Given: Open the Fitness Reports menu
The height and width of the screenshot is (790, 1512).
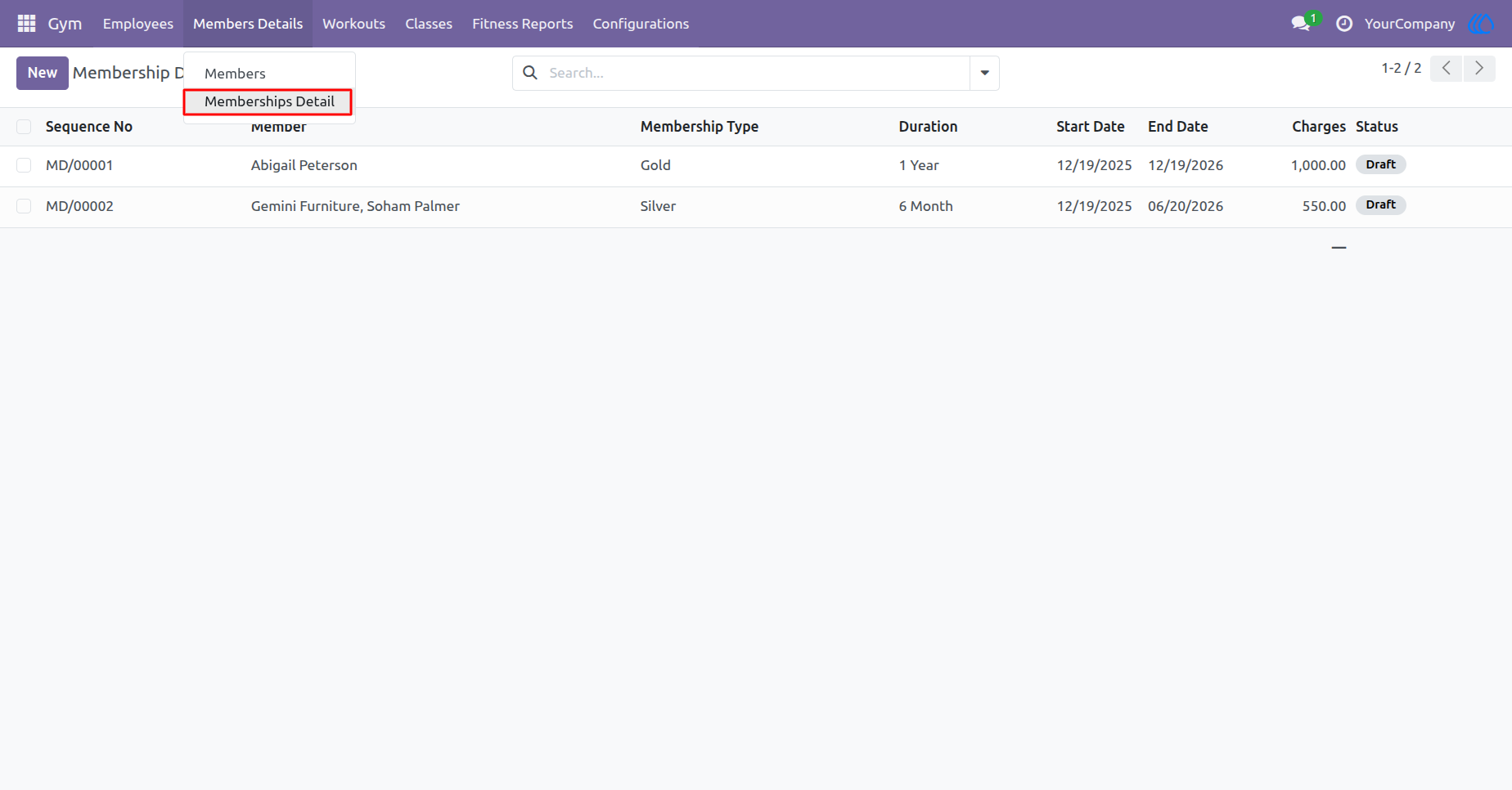Looking at the screenshot, I should pyautogui.click(x=522, y=24).
